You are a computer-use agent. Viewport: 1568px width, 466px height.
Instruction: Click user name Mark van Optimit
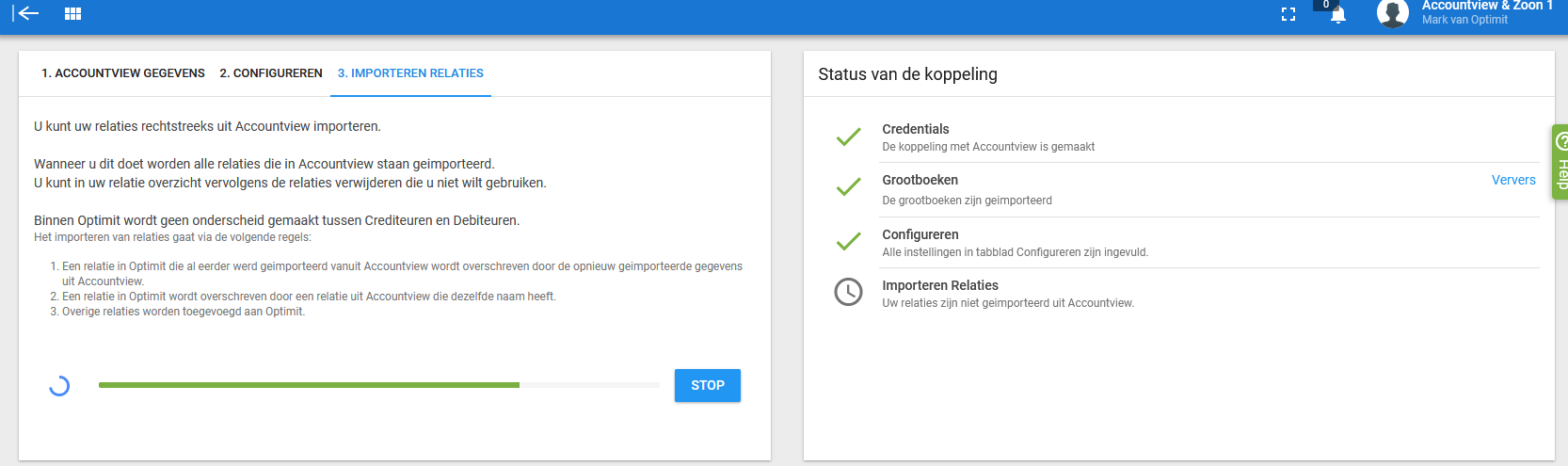click(1464, 20)
